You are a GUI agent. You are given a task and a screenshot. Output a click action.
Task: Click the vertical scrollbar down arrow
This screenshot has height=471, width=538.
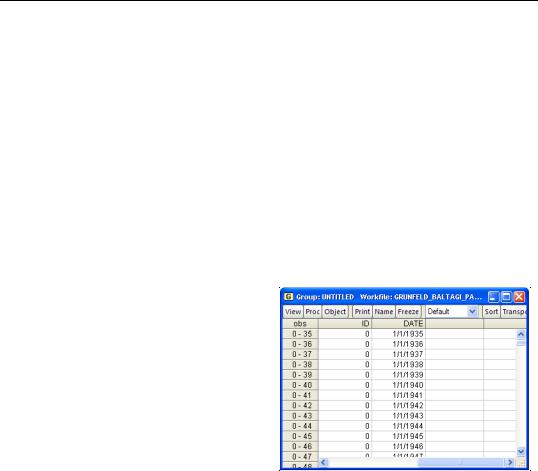(x=521, y=451)
